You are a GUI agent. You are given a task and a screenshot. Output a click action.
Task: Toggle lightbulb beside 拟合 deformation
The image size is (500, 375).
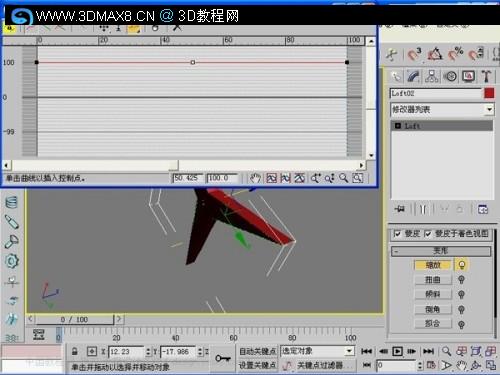click(x=461, y=324)
